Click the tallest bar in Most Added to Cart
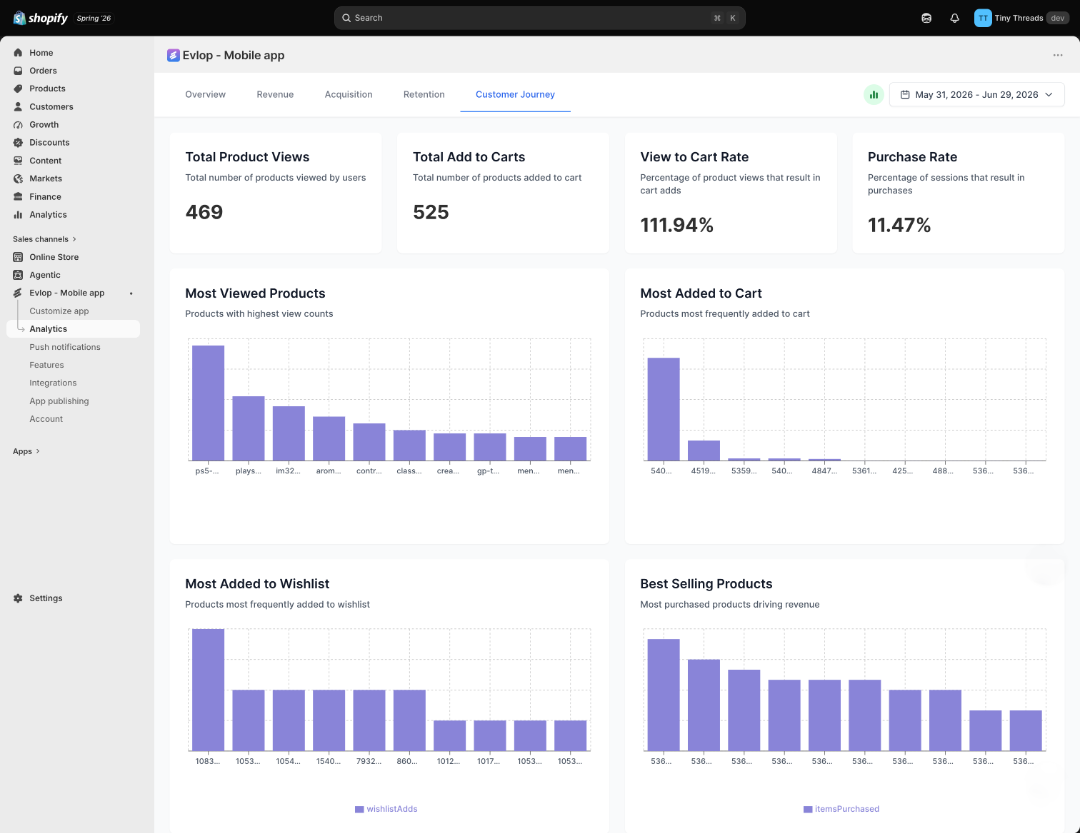 pyautogui.click(x=663, y=409)
